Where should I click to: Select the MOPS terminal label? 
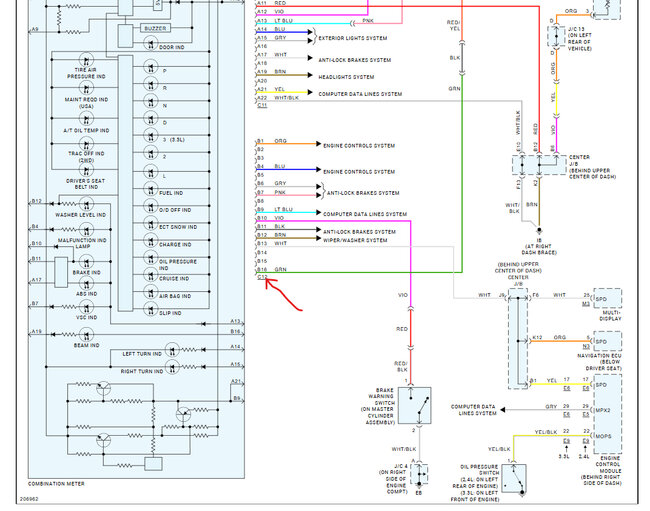point(603,436)
